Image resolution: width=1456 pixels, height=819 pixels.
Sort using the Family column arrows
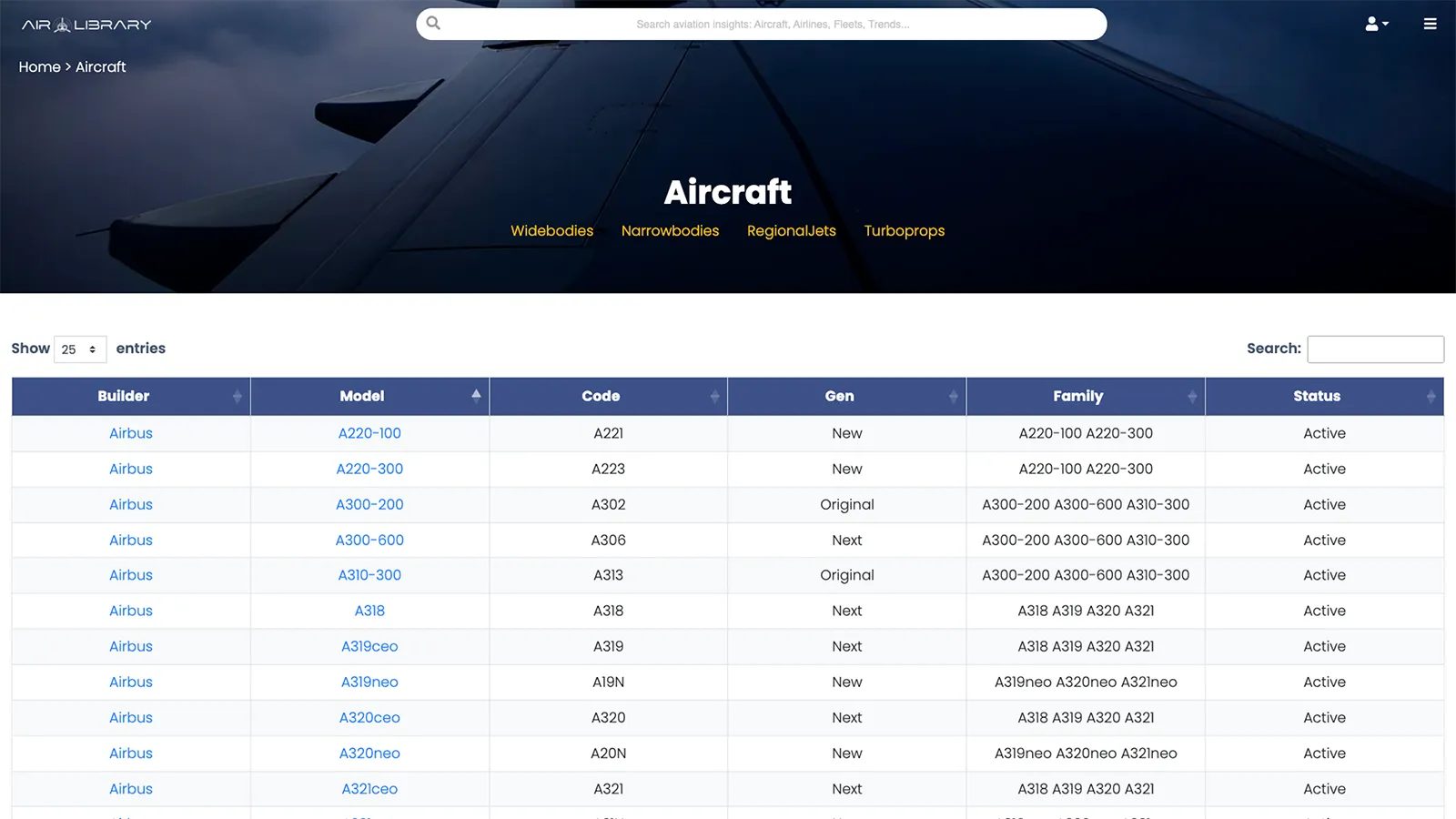(x=1191, y=397)
